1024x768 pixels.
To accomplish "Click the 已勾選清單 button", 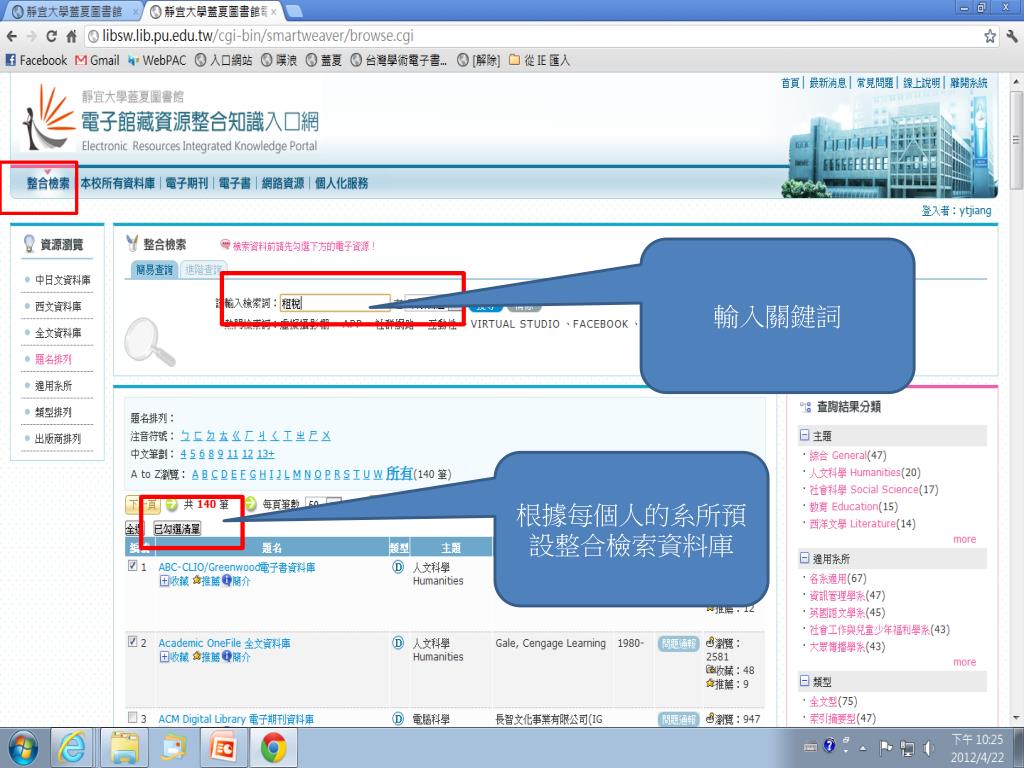I will (177, 528).
